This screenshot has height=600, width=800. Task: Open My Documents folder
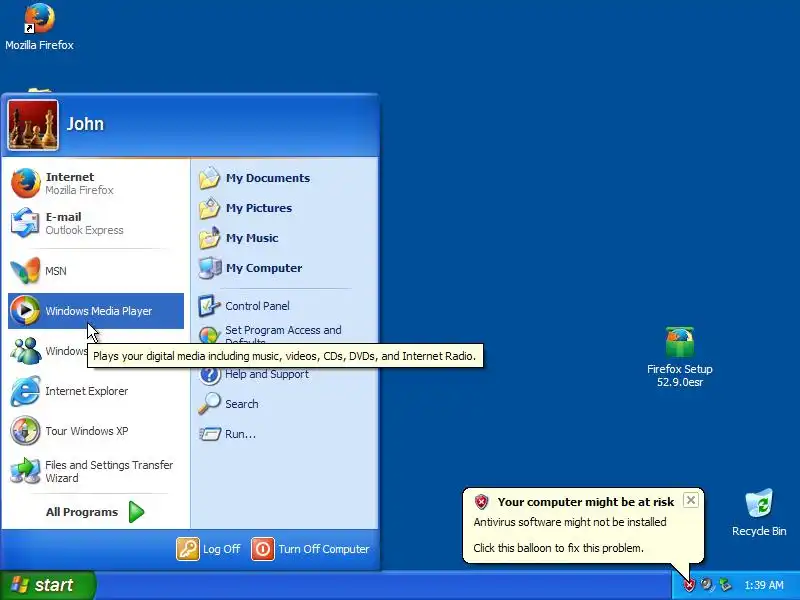click(x=285, y=178)
